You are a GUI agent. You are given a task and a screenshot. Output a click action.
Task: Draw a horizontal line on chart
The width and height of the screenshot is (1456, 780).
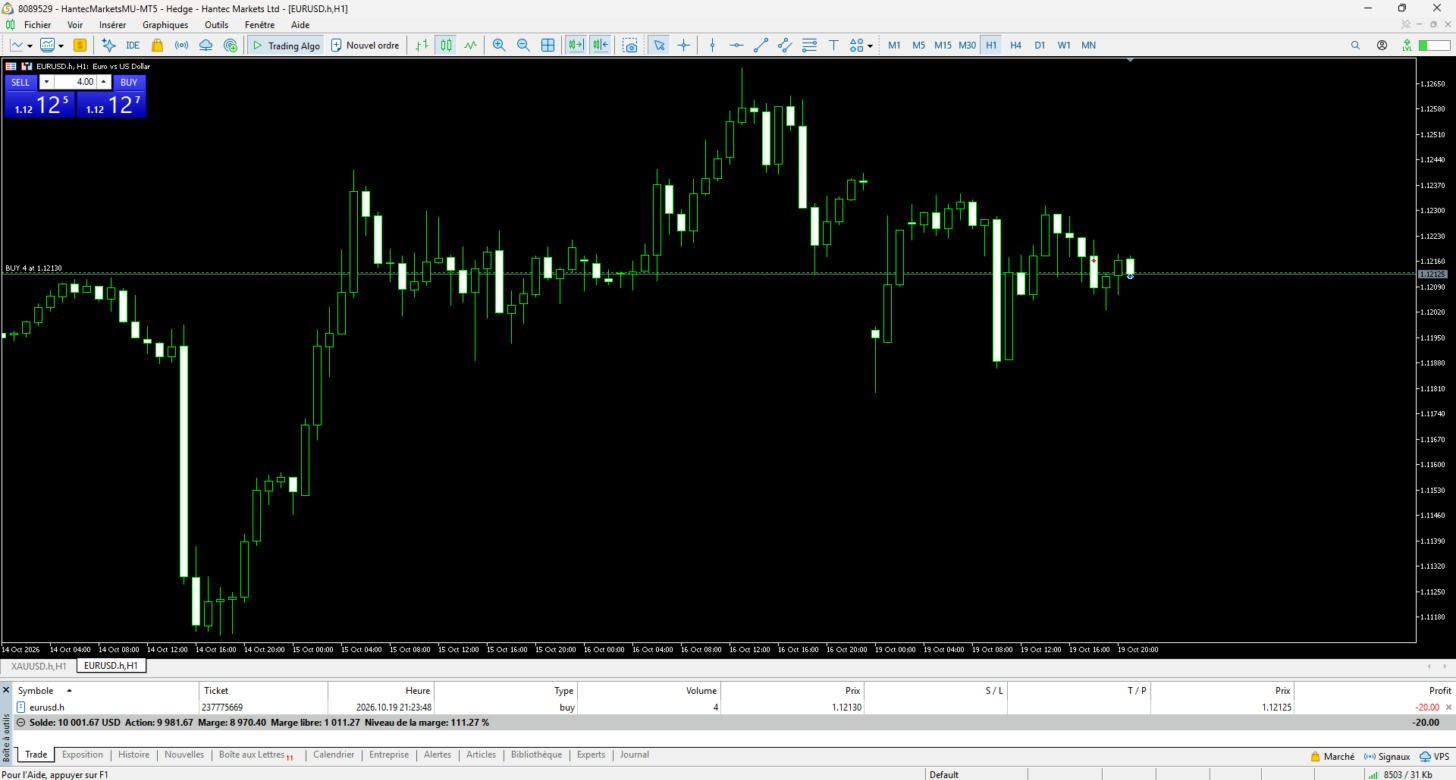736,45
